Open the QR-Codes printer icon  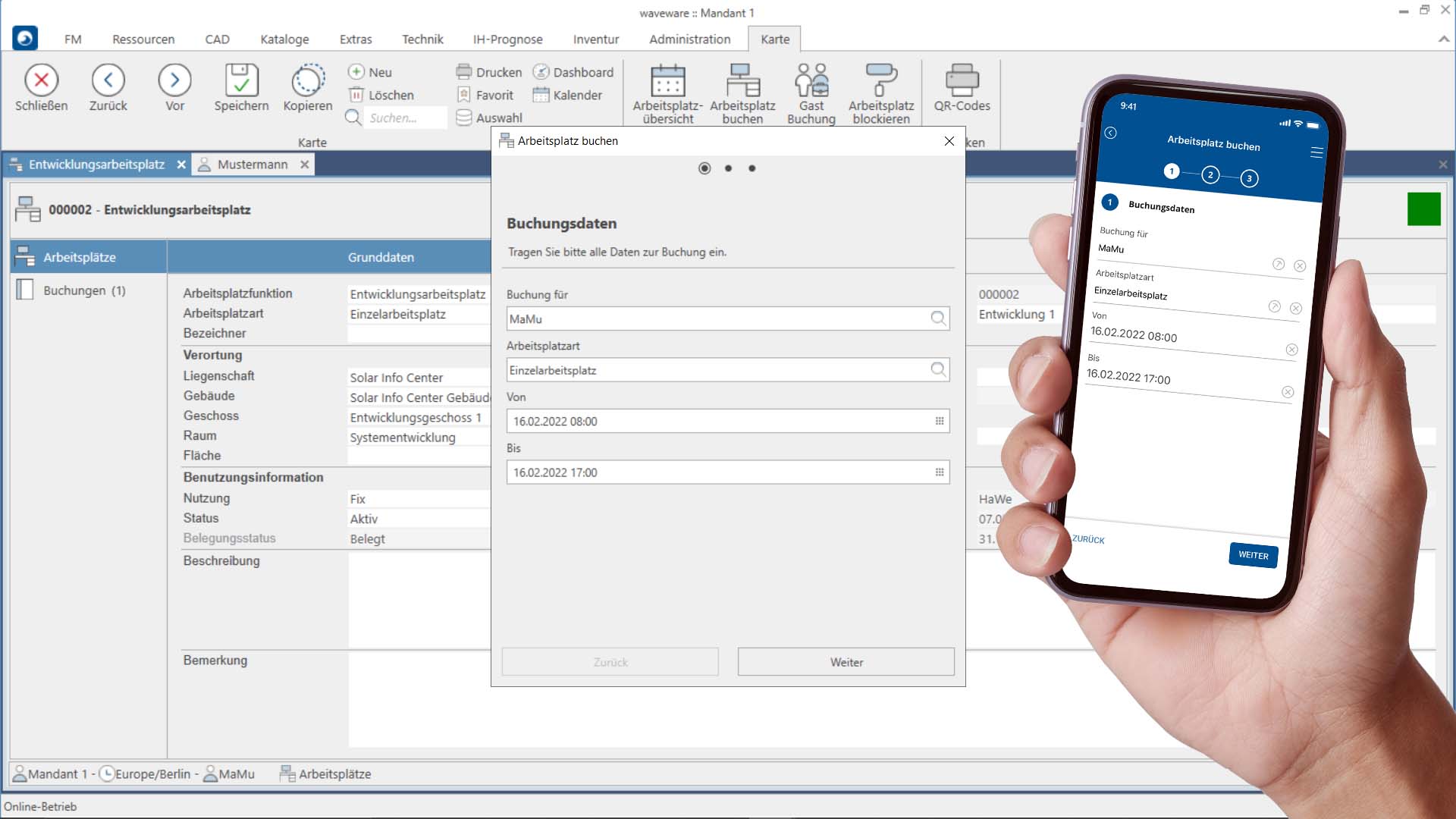962,80
